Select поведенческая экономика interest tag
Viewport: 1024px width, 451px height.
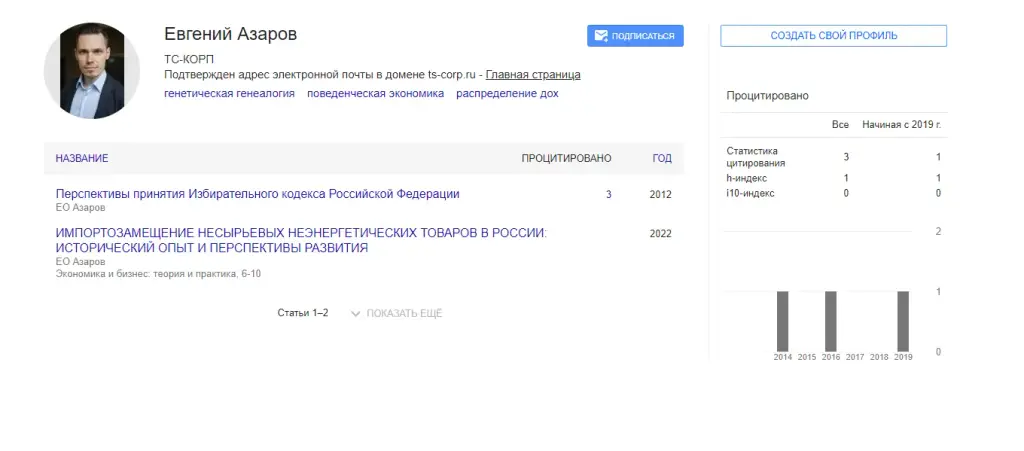(x=376, y=93)
